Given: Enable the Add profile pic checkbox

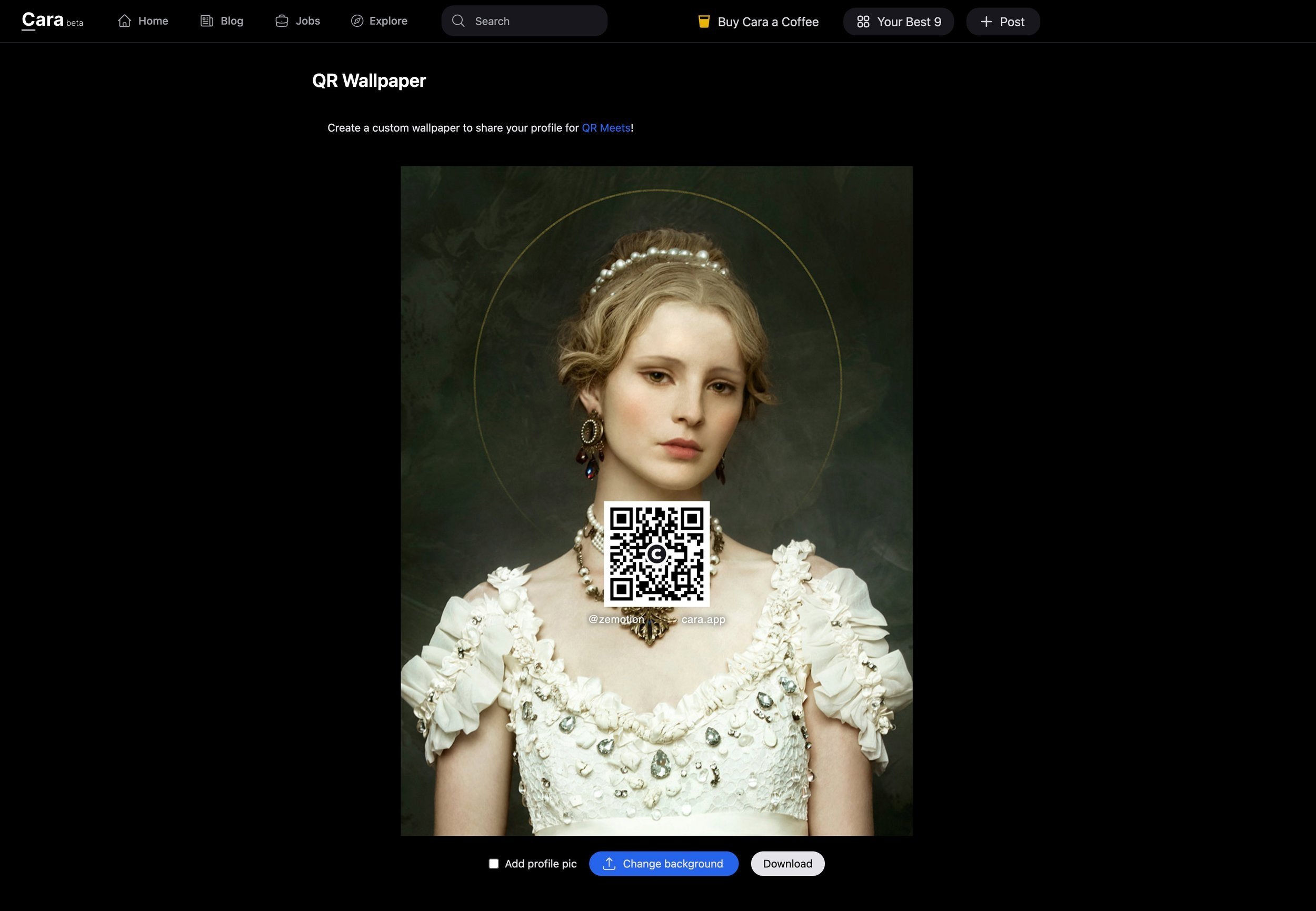Looking at the screenshot, I should (493, 864).
